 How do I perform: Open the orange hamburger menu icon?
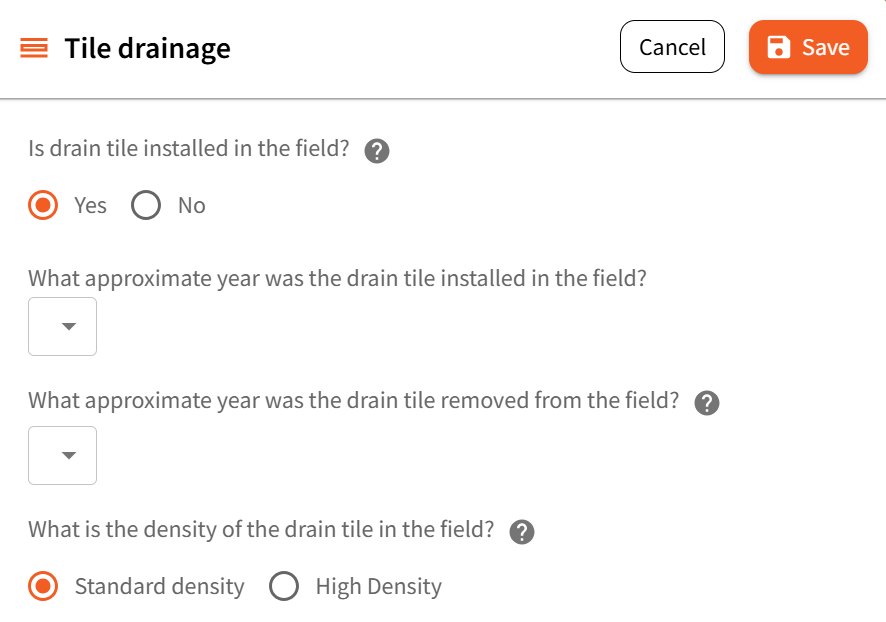[x=34, y=48]
